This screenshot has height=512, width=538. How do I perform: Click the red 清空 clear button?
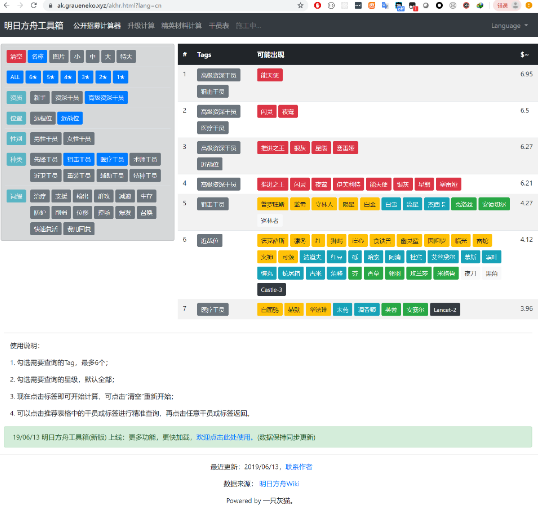(16, 56)
